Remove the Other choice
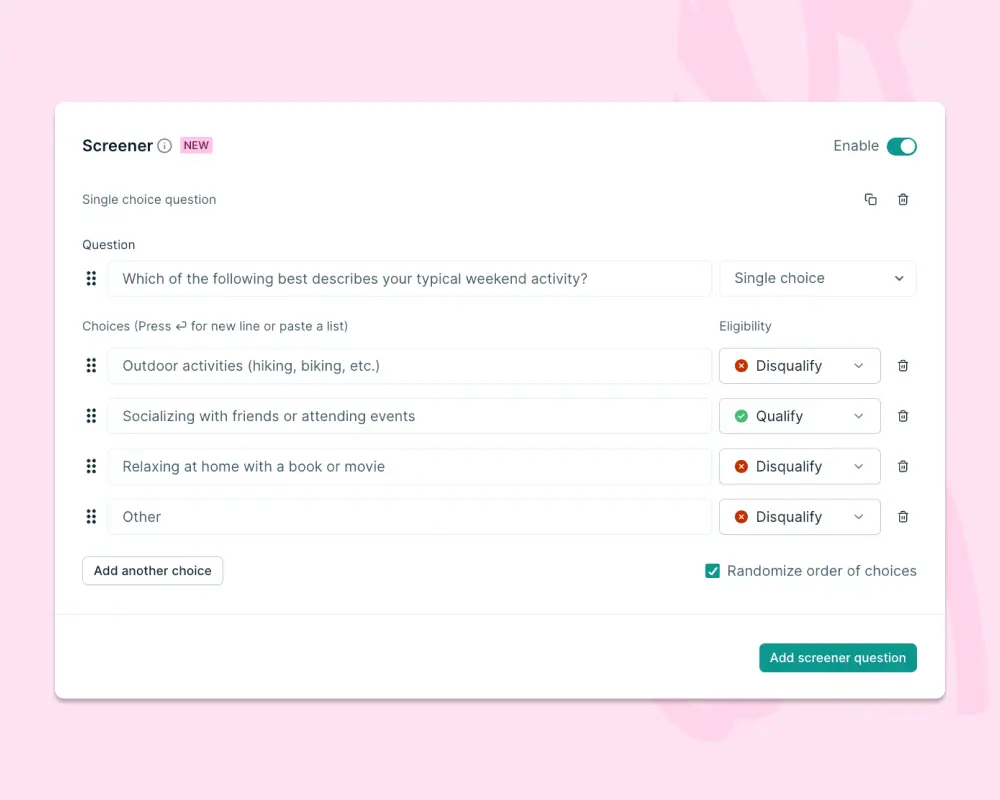Image resolution: width=1000 pixels, height=800 pixels. tap(903, 517)
